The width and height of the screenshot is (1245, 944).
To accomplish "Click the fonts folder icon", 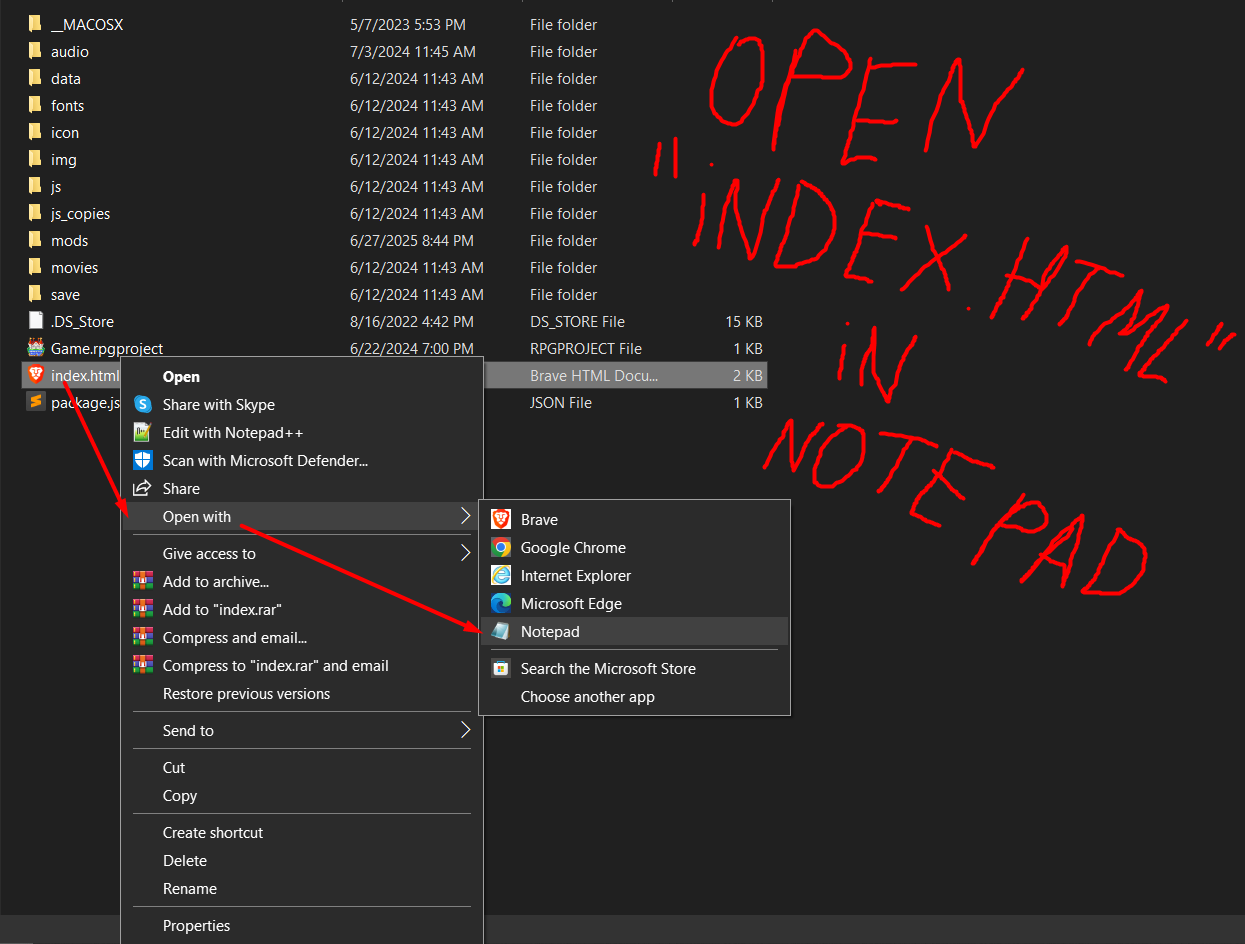I will (x=36, y=105).
